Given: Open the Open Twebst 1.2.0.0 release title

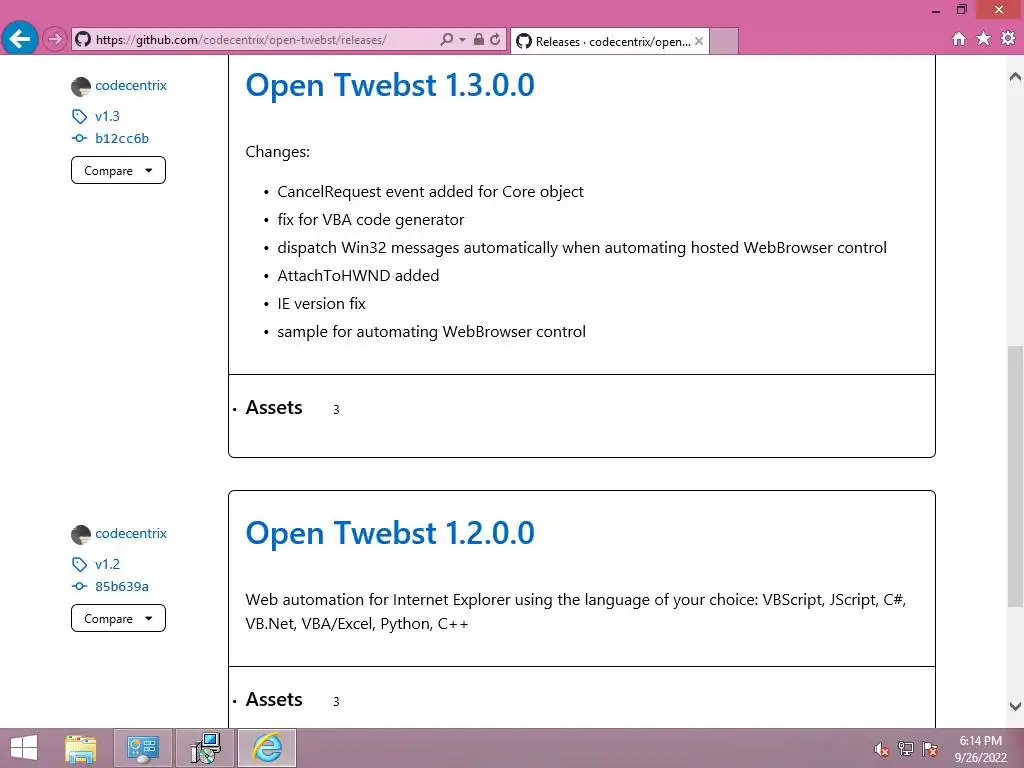Looking at the screenshot, I should pos(390,533).
